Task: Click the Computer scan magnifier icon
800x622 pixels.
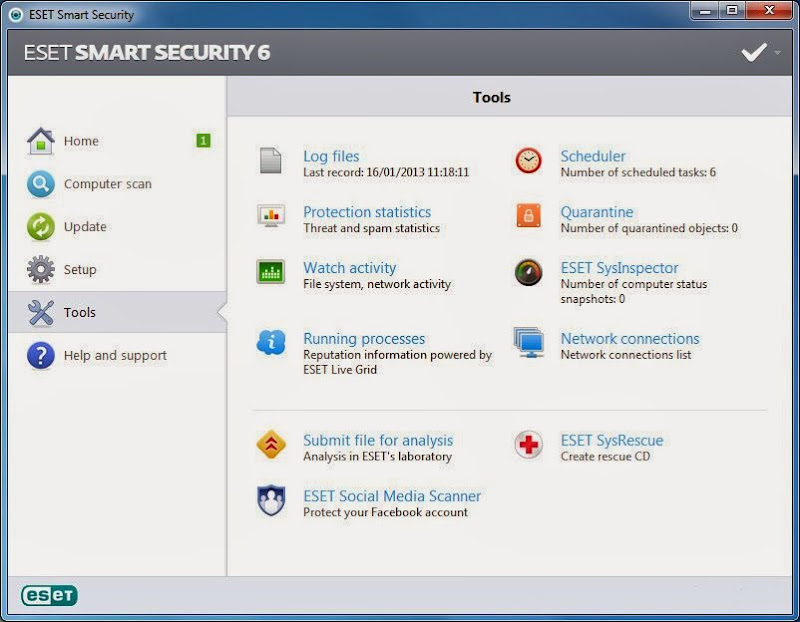Action: [41, 184]
